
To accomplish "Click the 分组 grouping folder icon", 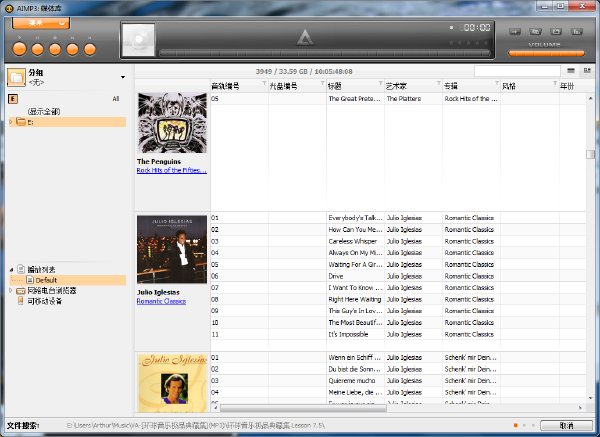I will (16, 77).
